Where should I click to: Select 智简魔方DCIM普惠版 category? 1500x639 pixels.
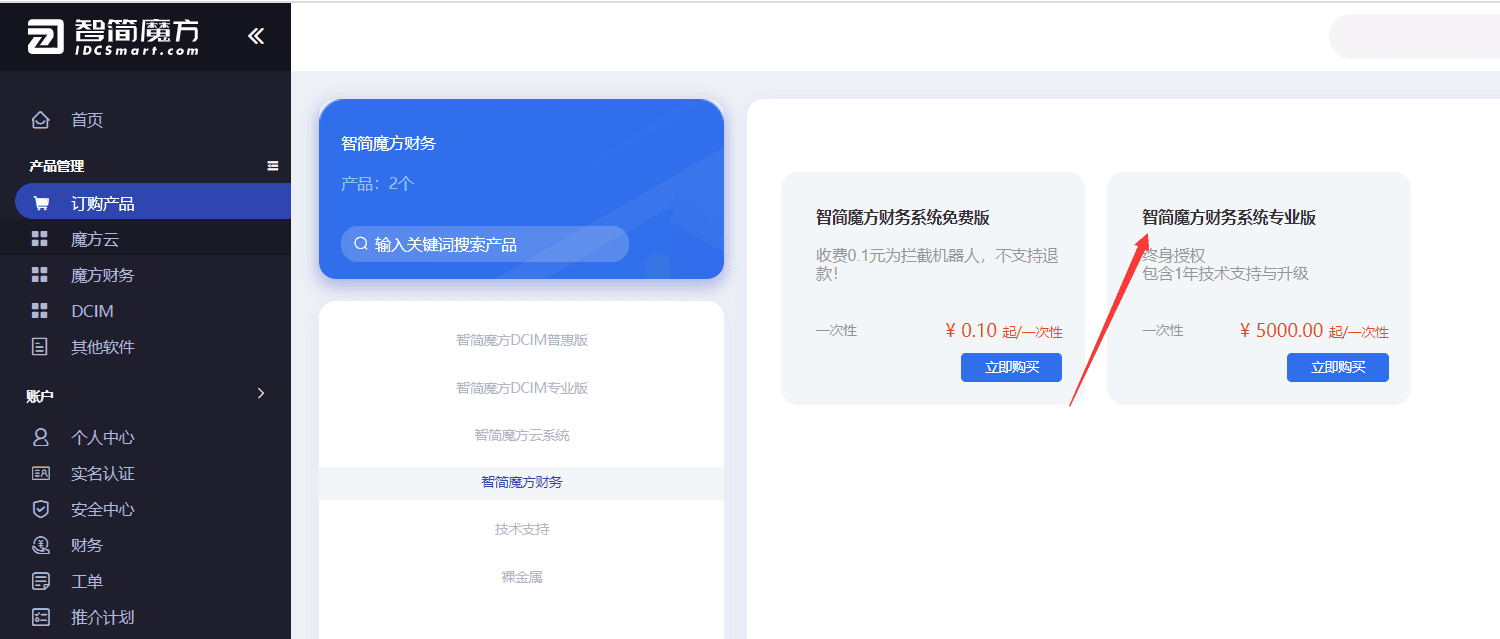click(522, 340)
